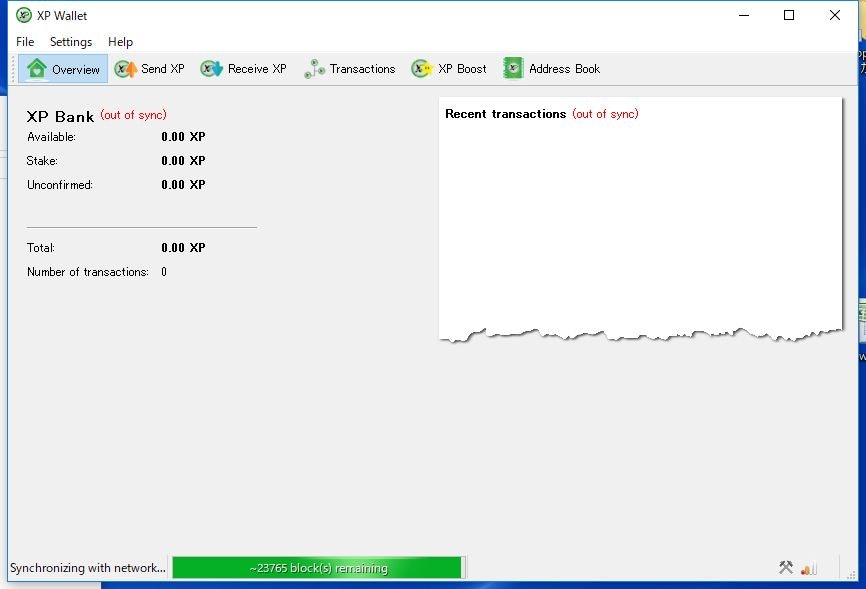Click the mining tools status icon

[x=786, y=567]
